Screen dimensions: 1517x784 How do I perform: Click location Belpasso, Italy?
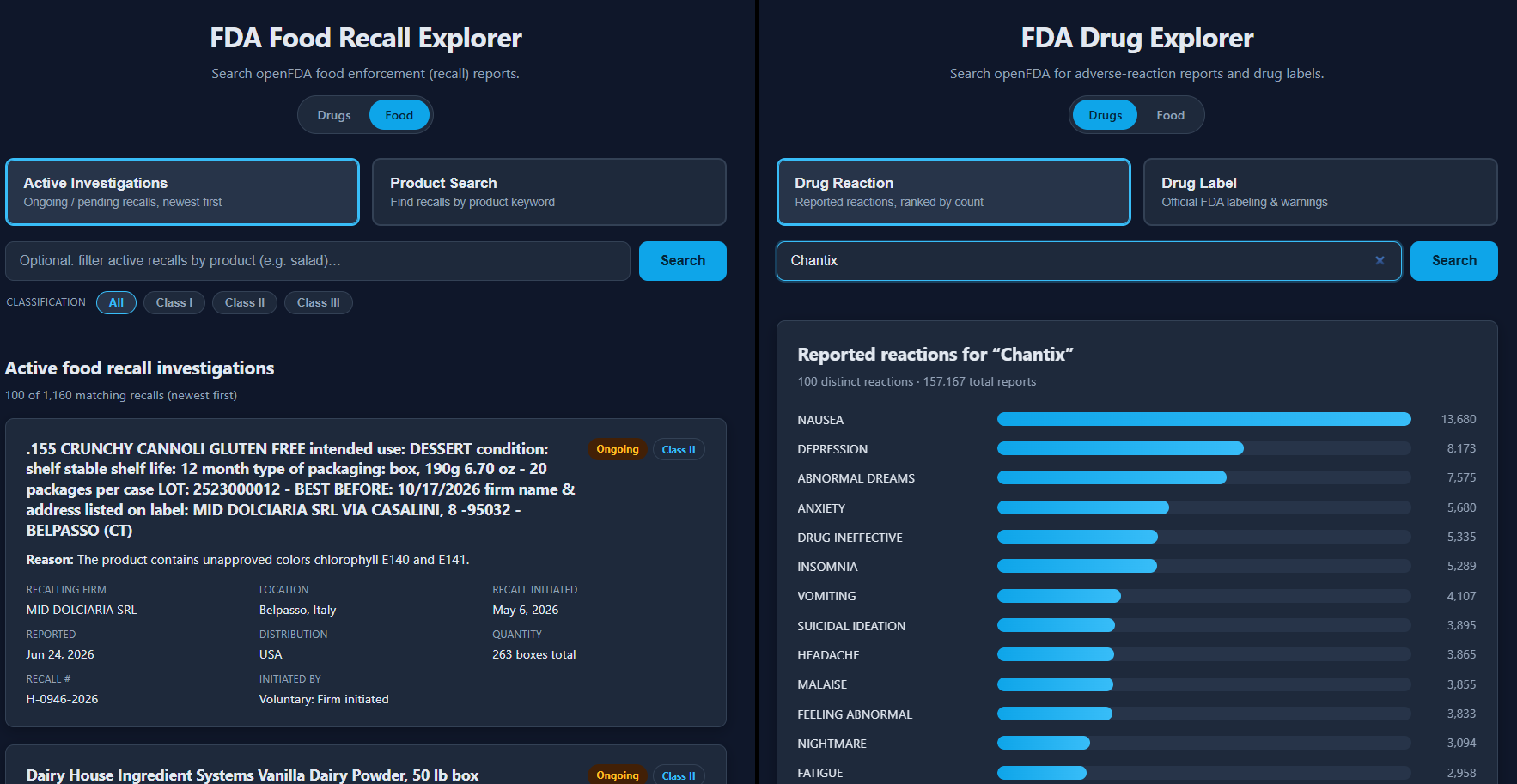(297, 610)
